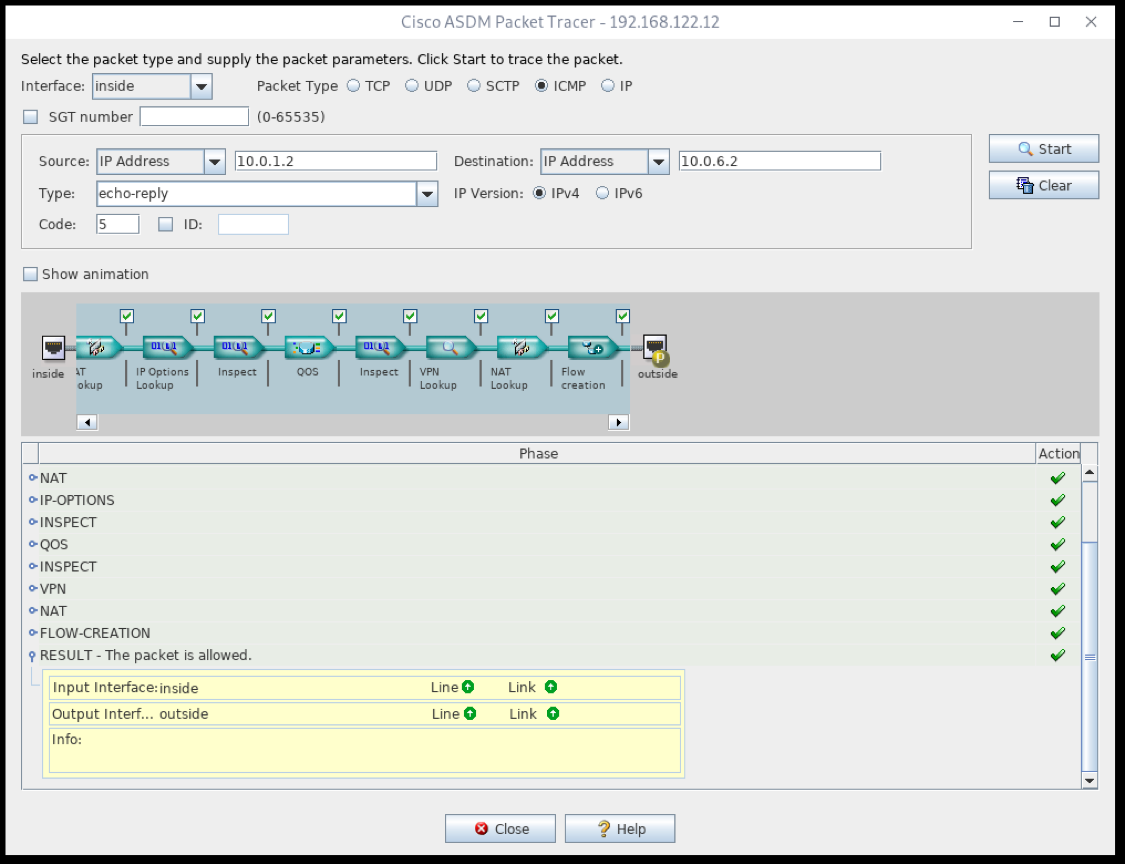Enable the Show animation checkbox
This screenshot has height=864, width=1125.
(30, 273)
